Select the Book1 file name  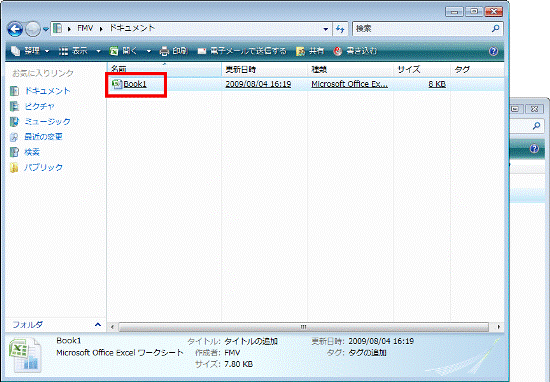tap(135, 84)
